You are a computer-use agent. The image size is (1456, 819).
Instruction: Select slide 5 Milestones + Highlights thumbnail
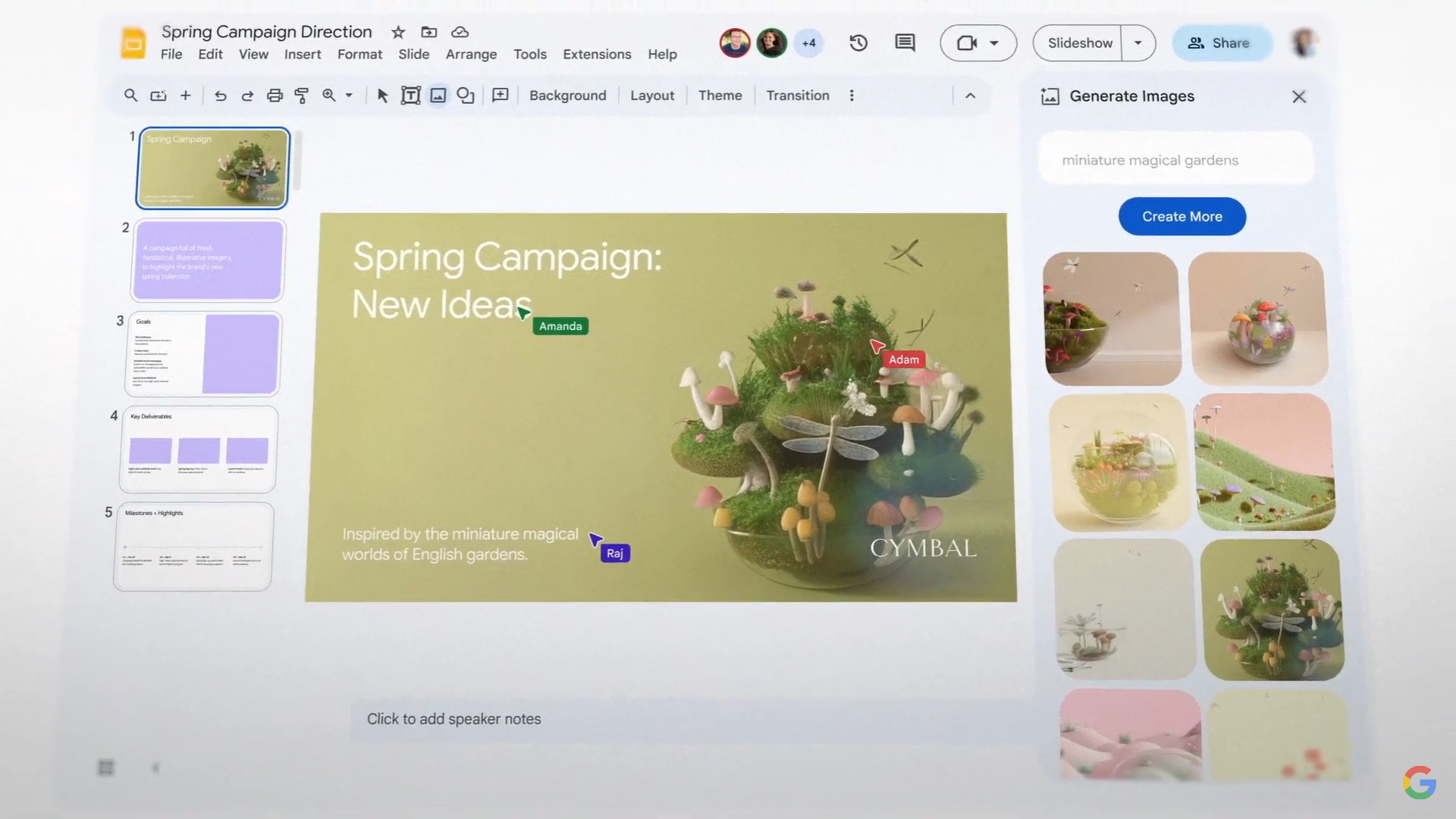[x=193, y=546]
